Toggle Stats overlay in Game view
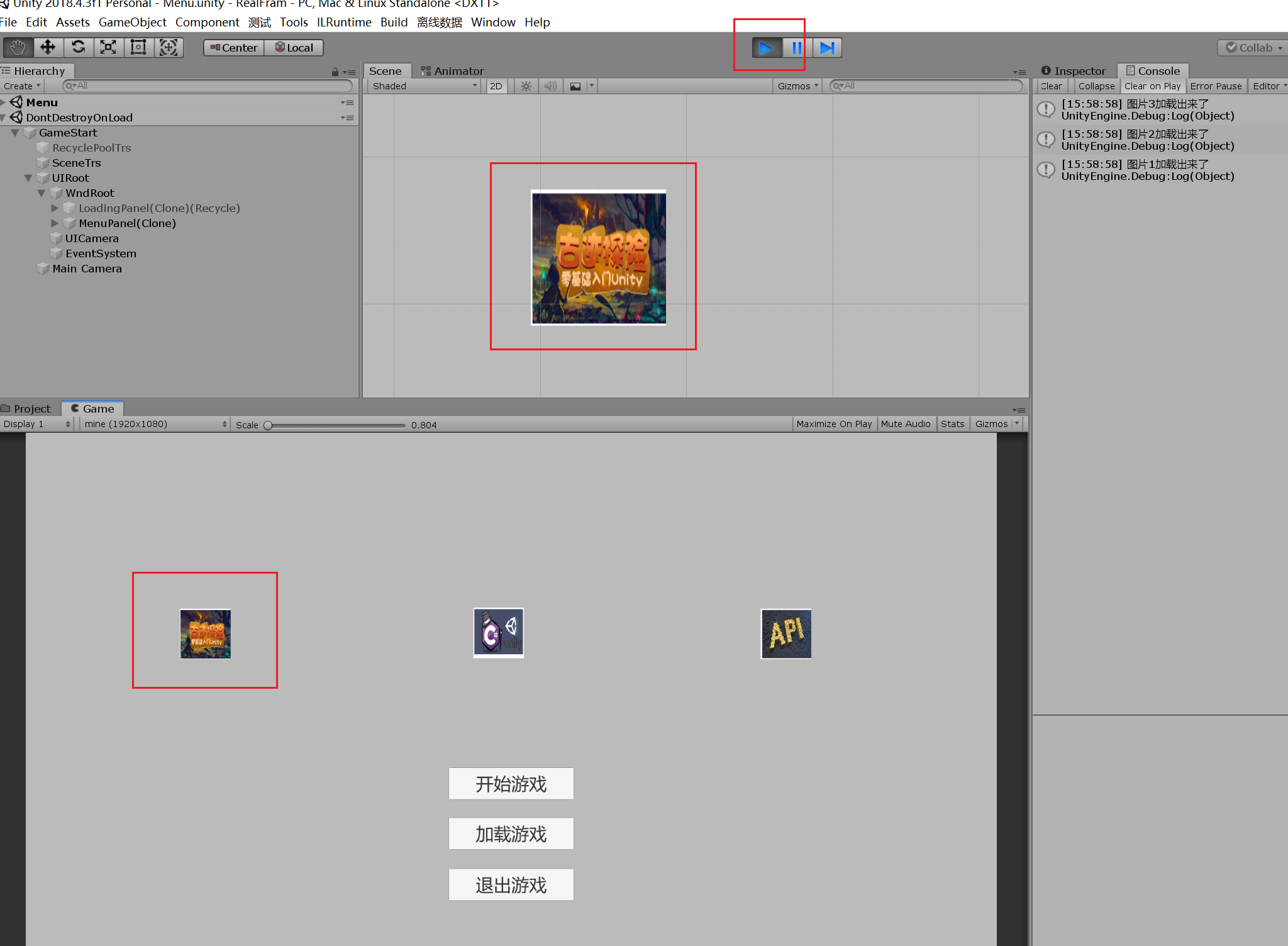The image size is (1288, 946). click(x=952, y=425)
